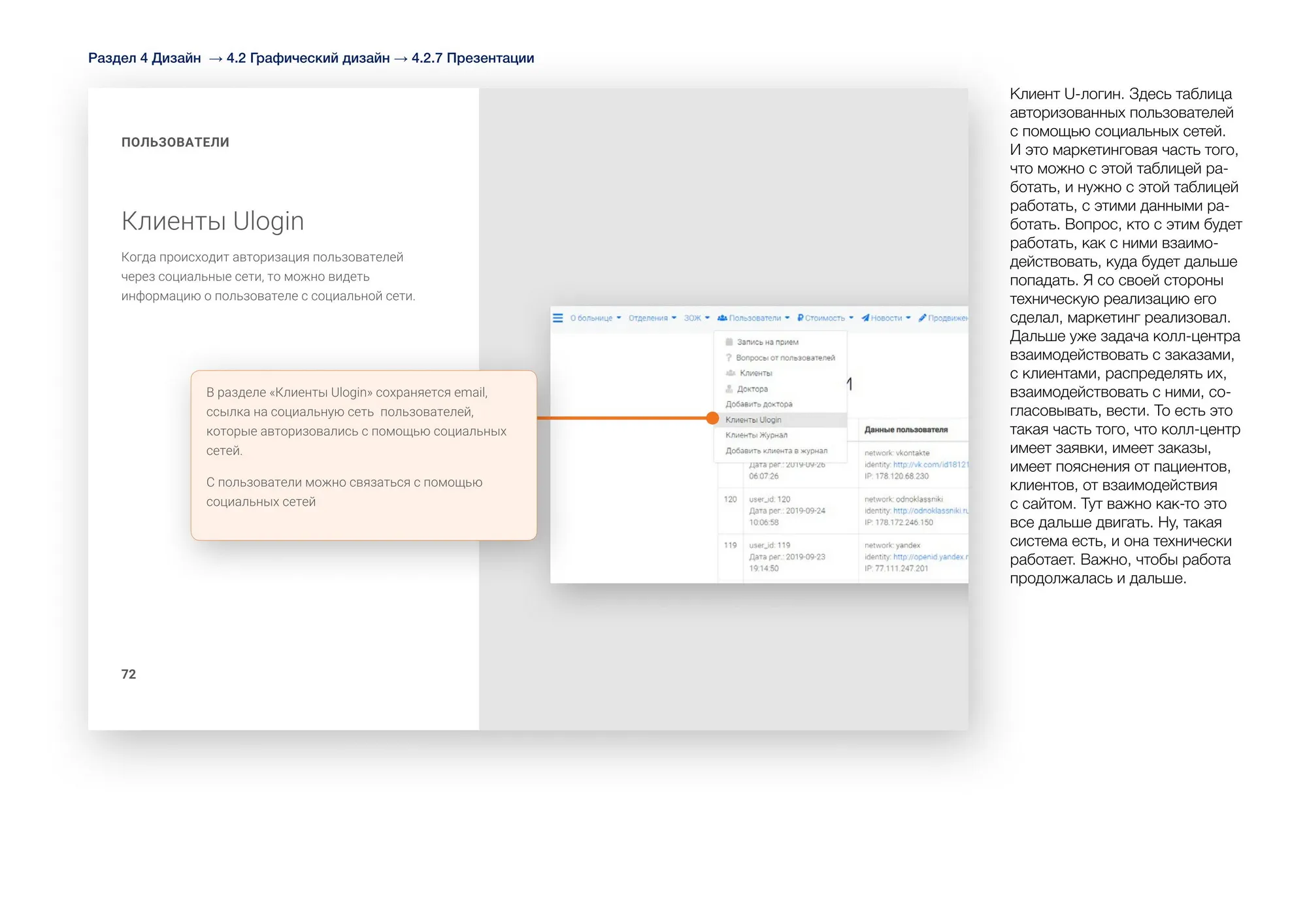
Task: Click '4.2.7 Презентации' in the breadcrumb
Action: (x=472, y=58)
